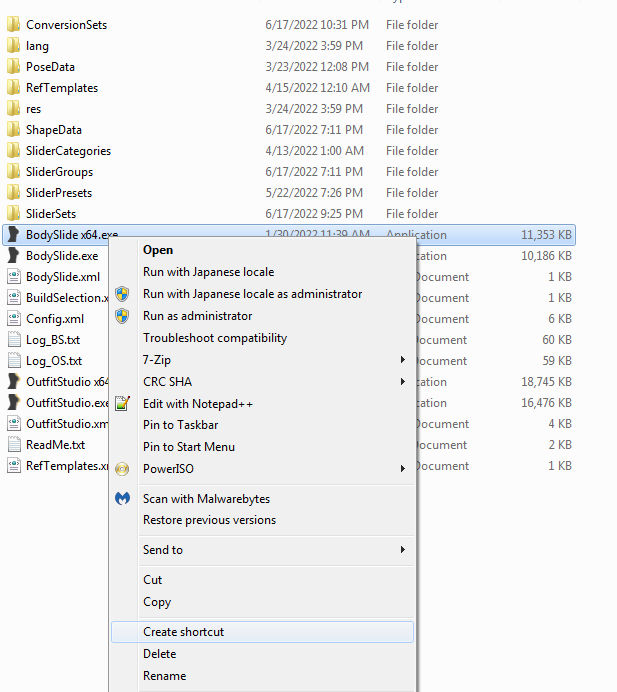Click the SliderPresets folder icon
The height and width of the screenshot is (692, 617).
(x=14, y=192)
